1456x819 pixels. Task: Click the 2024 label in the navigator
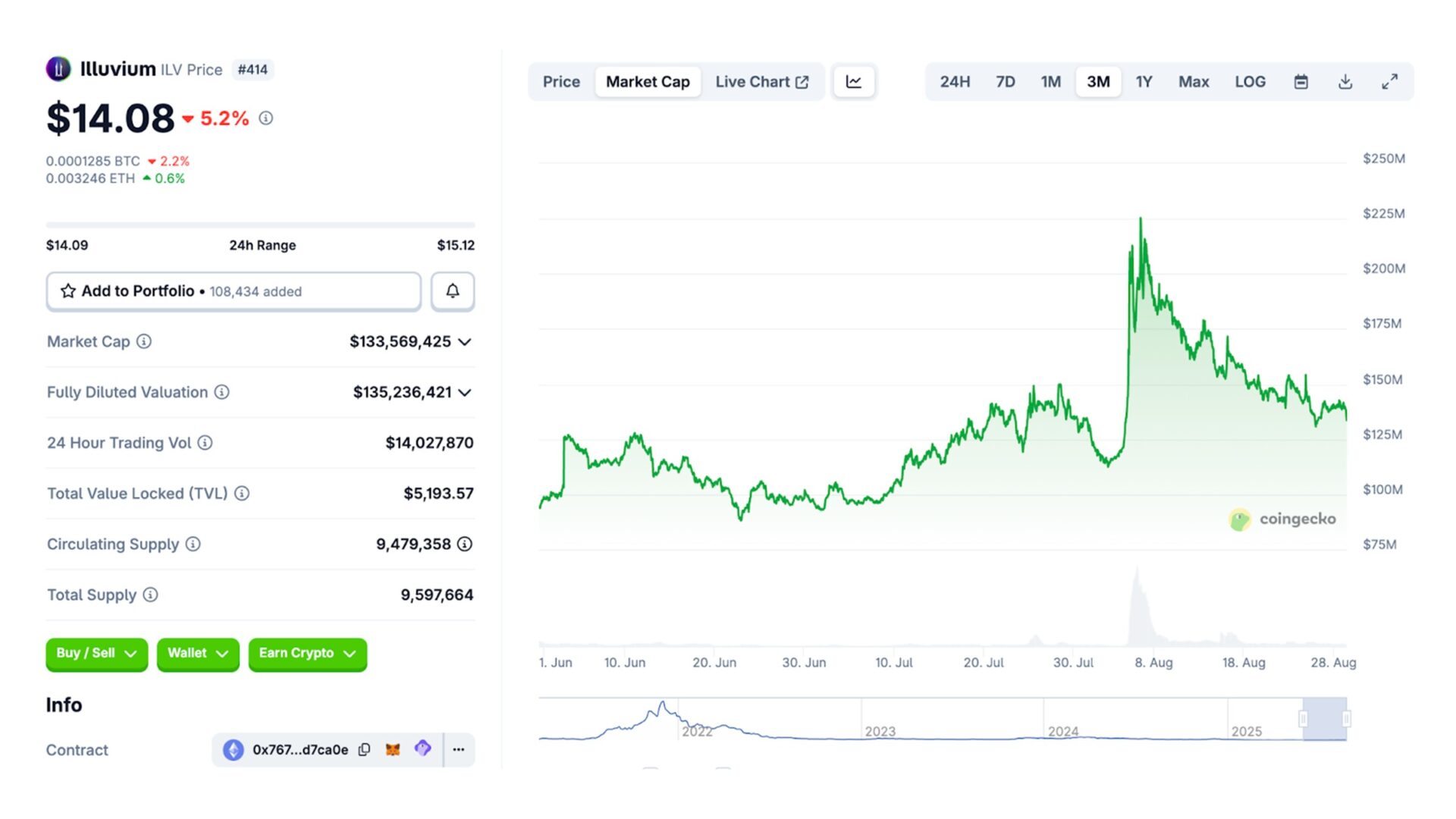(1063, 732)
